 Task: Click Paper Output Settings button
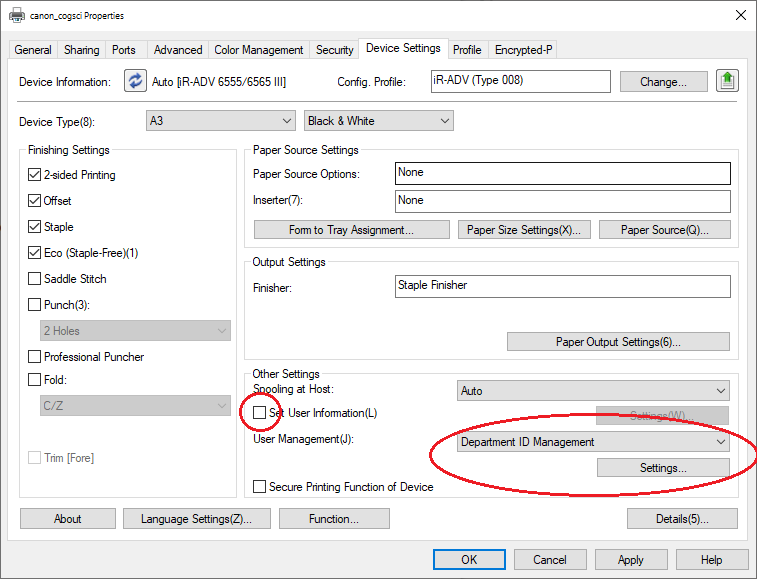point(618,342)
